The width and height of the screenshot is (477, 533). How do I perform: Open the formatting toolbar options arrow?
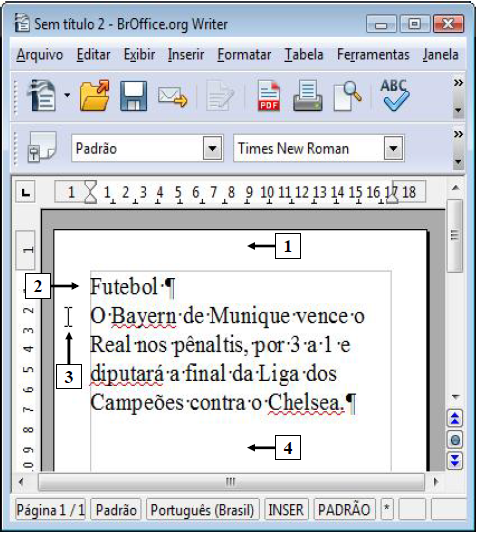pos(458,161)
